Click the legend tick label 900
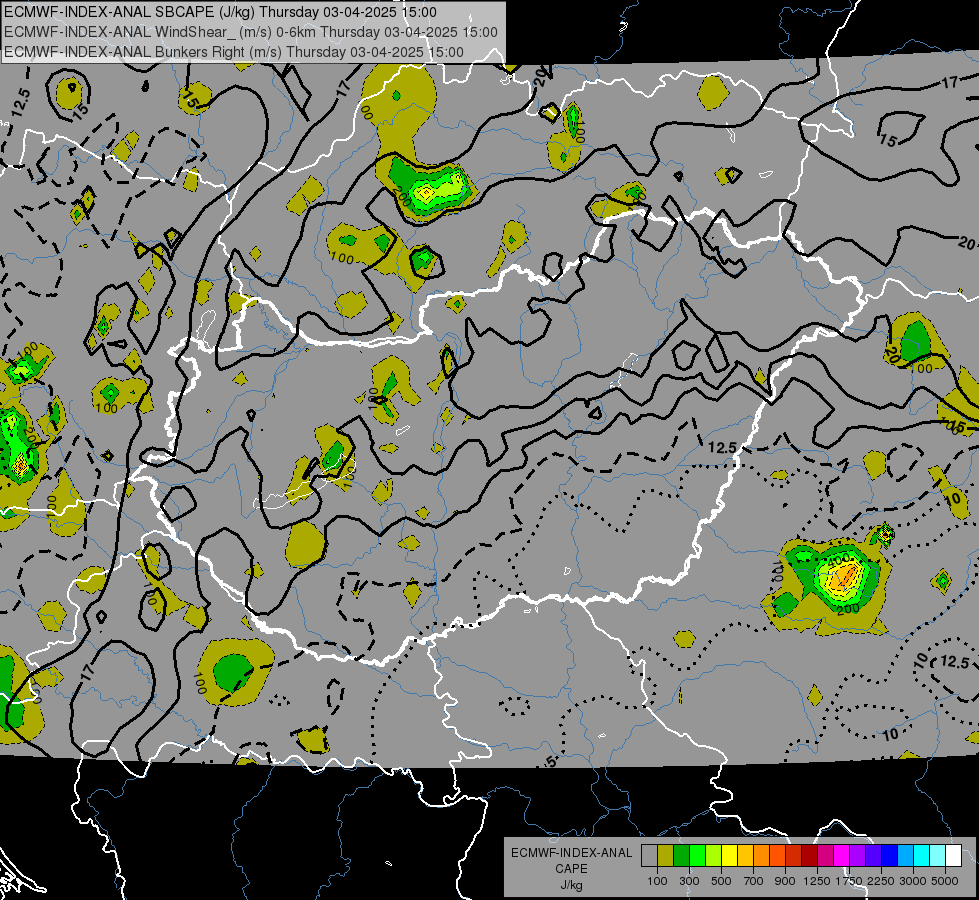Screen dimensions: 979x900 785,881
